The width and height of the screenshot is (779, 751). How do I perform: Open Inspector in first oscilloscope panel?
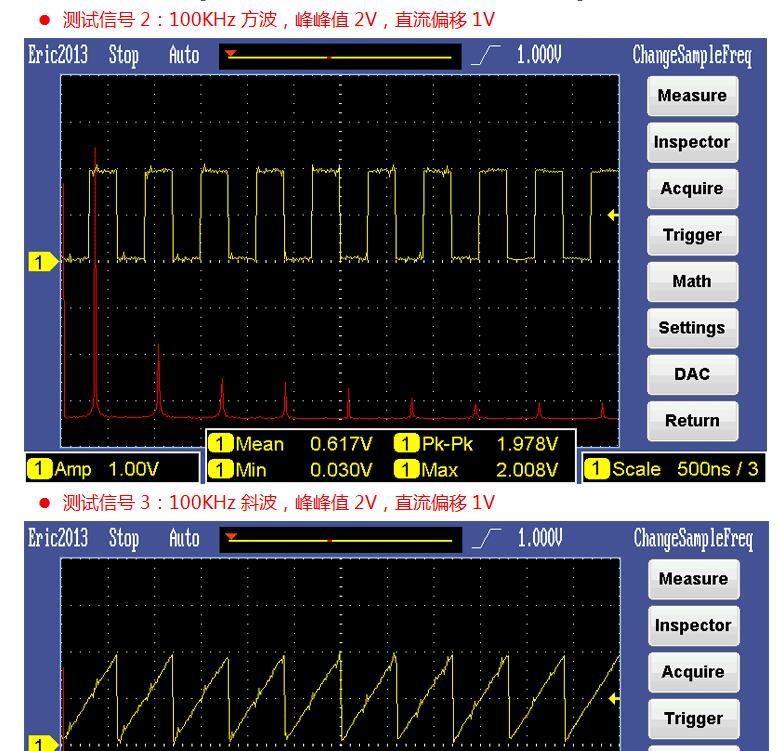click(692, 143)
